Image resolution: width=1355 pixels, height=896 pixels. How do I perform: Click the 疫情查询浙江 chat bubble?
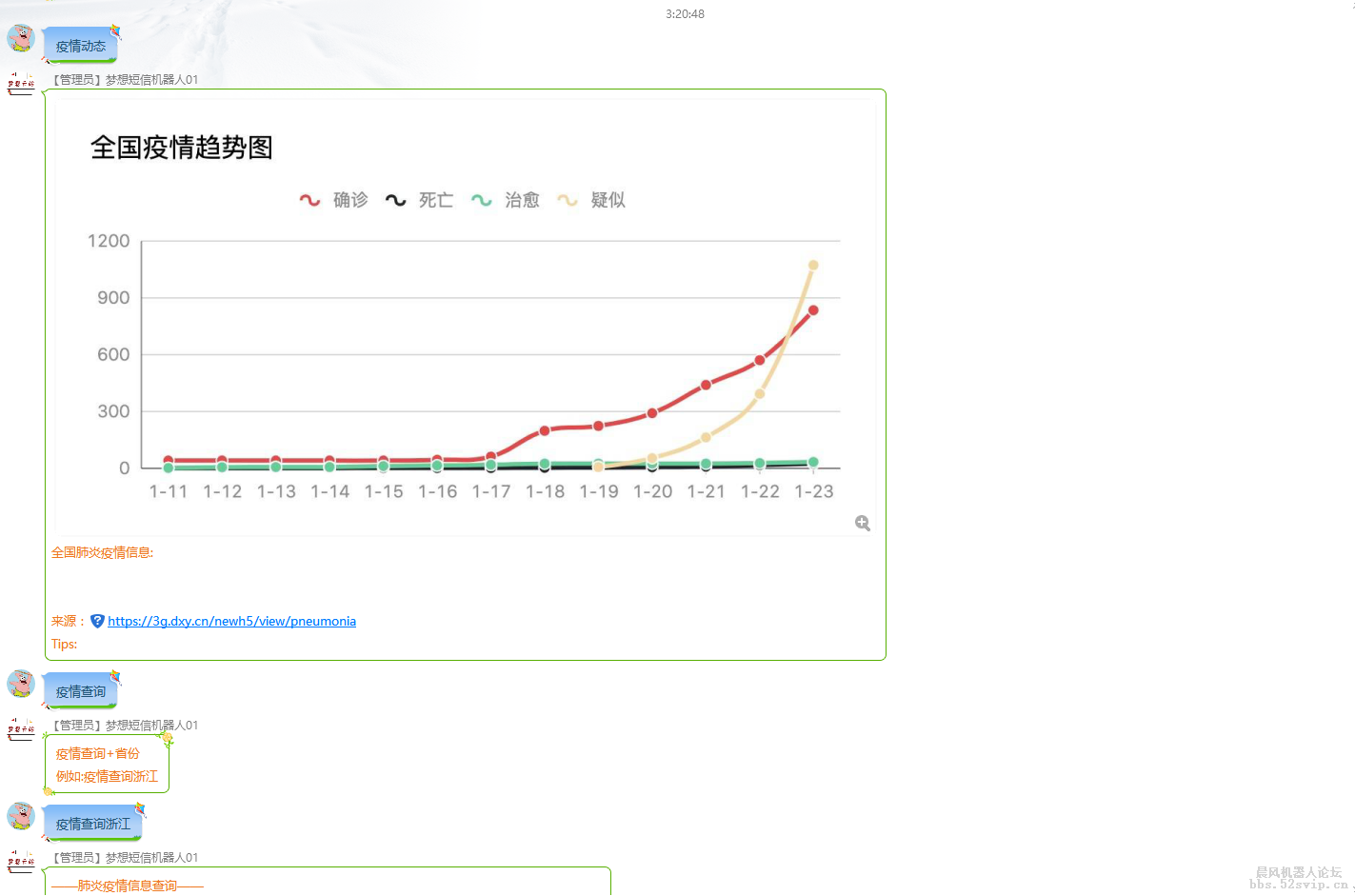(93, 825)
